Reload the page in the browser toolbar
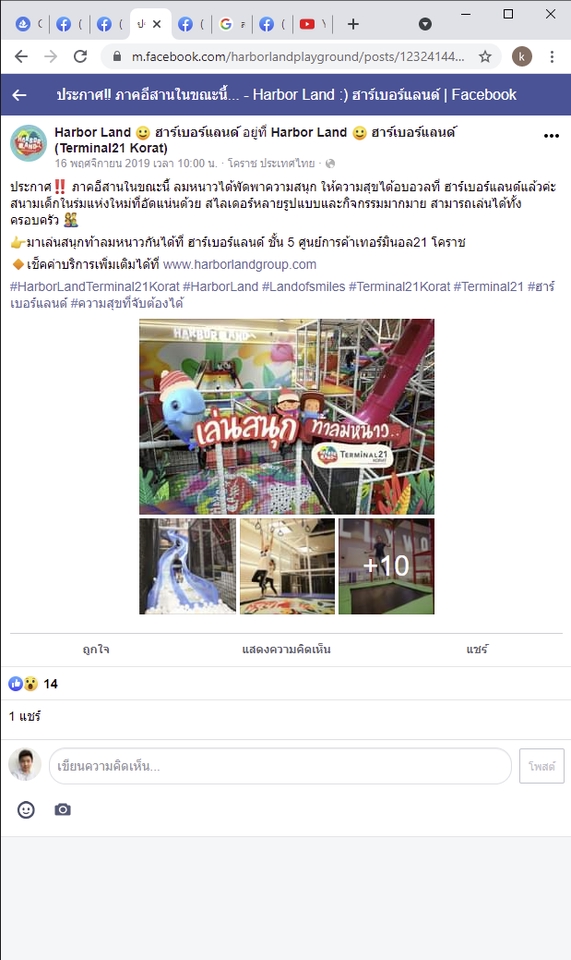This screenshot has height=960, width=571. pos(80,57)
